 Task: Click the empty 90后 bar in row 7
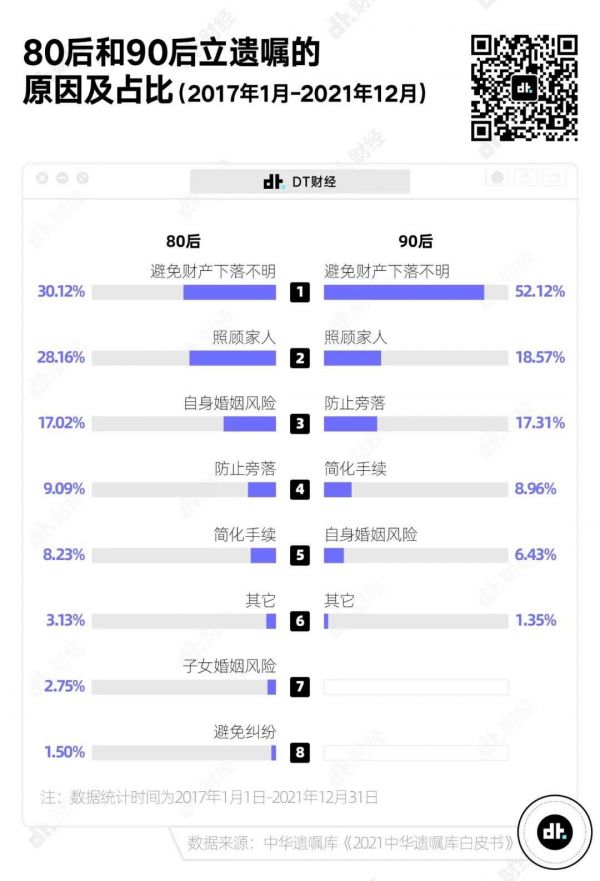pyautogui.click(x=416, y=687)
